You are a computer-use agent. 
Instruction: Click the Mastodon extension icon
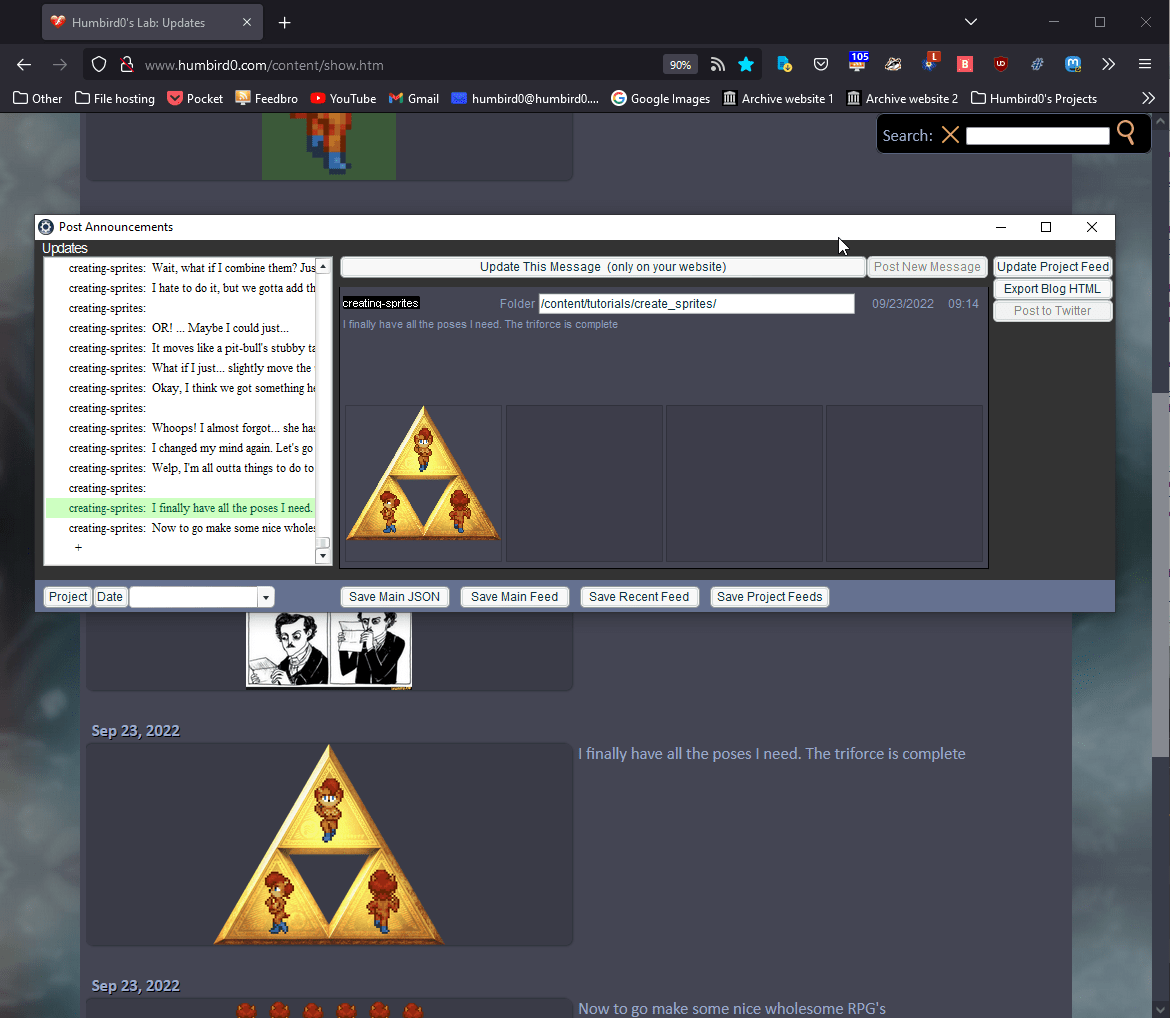point(1073,65)
